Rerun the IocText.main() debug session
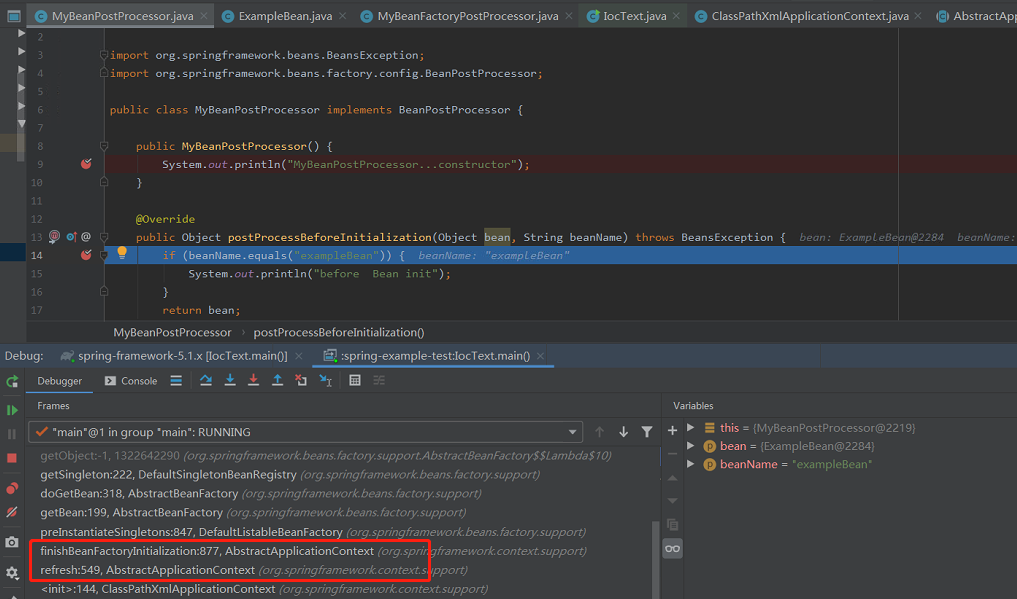1017x599 pixels. click(x=12, y=381)
